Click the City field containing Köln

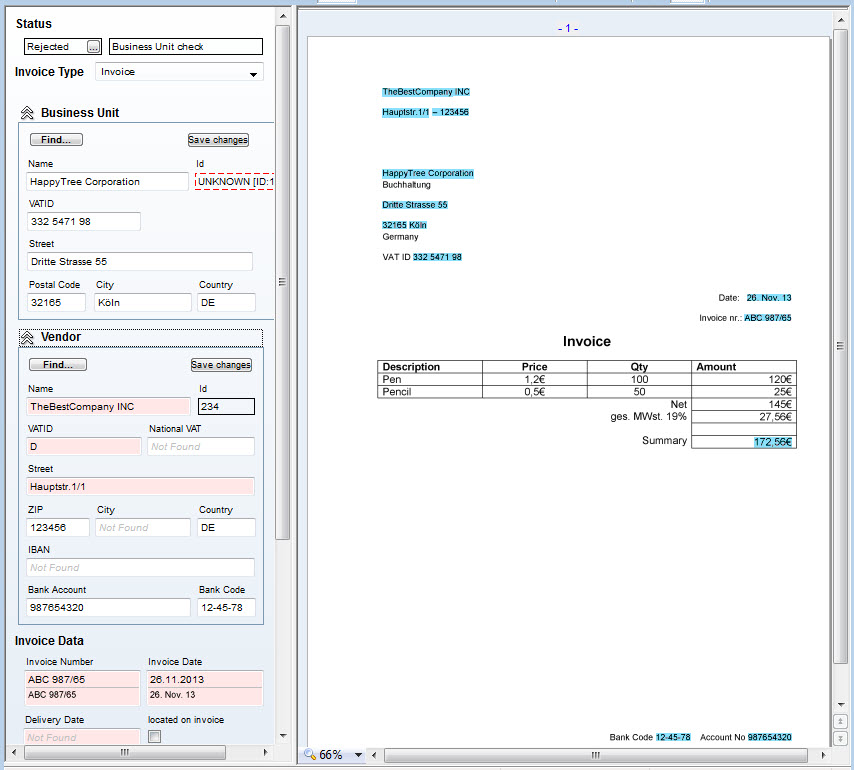[143, 302]
